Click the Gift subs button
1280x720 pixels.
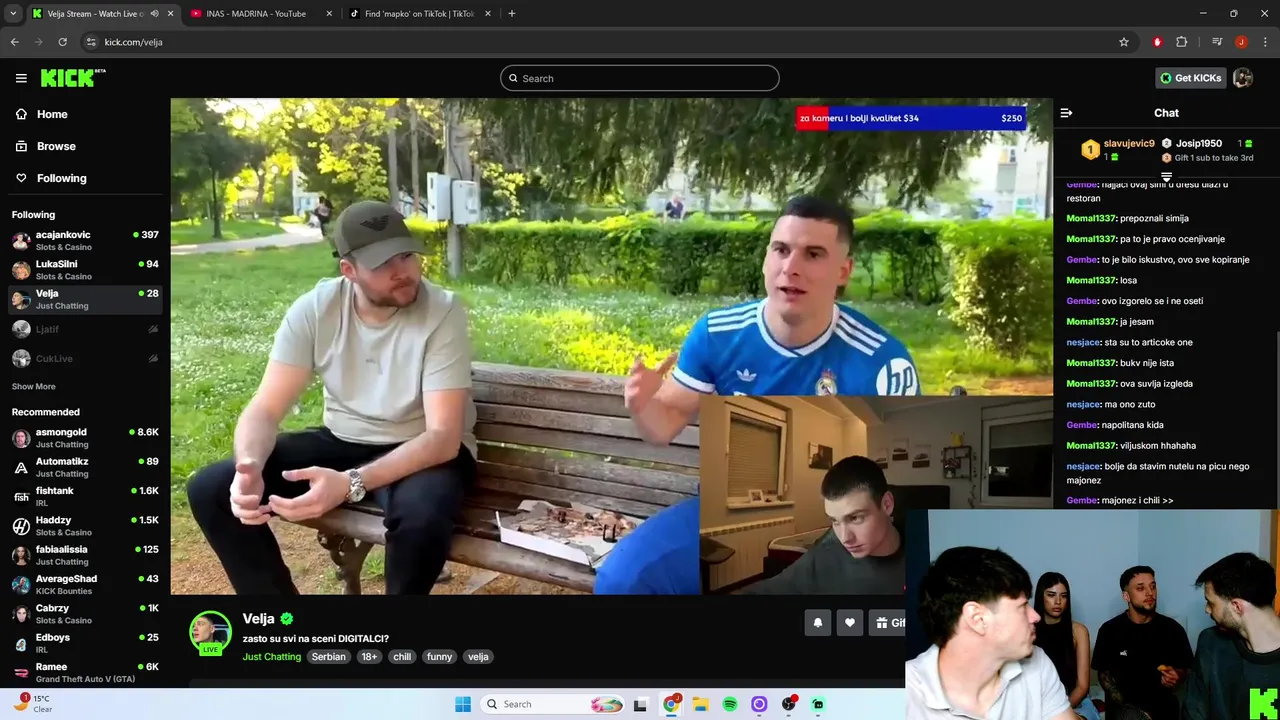click(888, 623)
